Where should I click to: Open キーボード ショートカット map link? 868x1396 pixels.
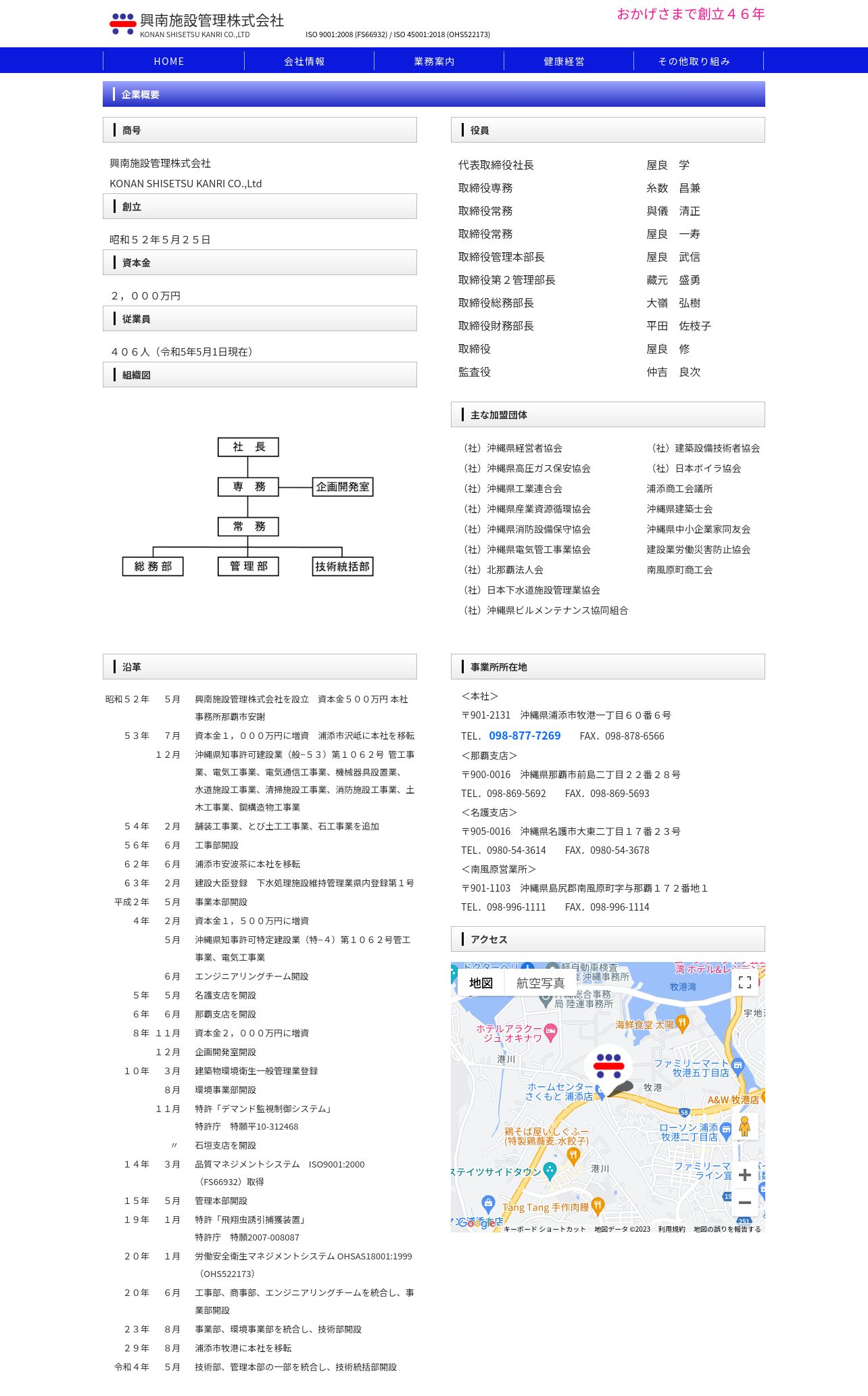point(545,1229)
